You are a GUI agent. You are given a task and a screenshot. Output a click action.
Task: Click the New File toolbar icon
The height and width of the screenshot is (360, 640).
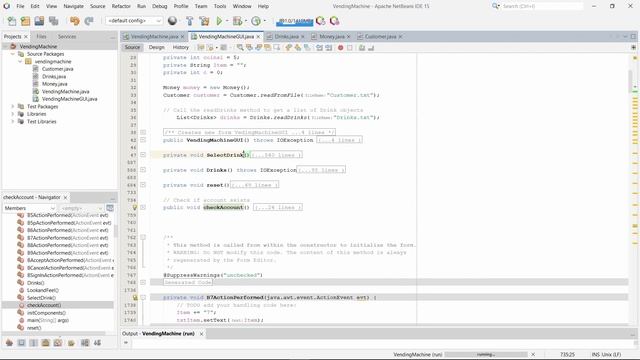coord(12,21)
